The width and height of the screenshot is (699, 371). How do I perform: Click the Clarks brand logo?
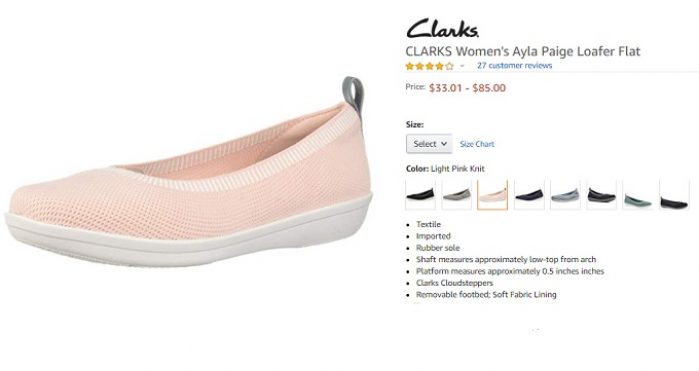(x=443, y=28)
